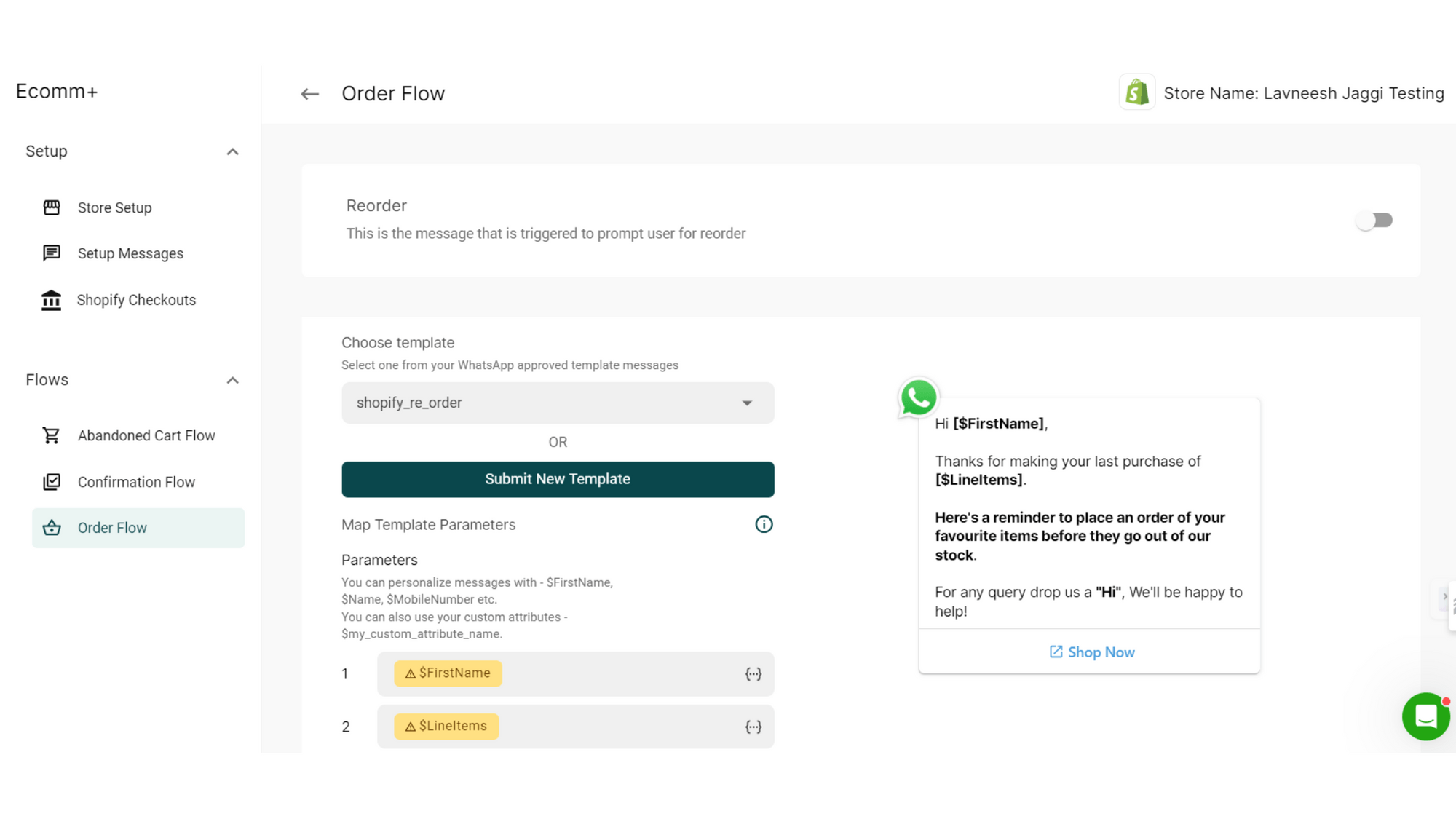1456x819 pixels.
Task: Switch to the Abandoned Cart Flow entry
Action: pyautogui.click(x=146, y=435)
